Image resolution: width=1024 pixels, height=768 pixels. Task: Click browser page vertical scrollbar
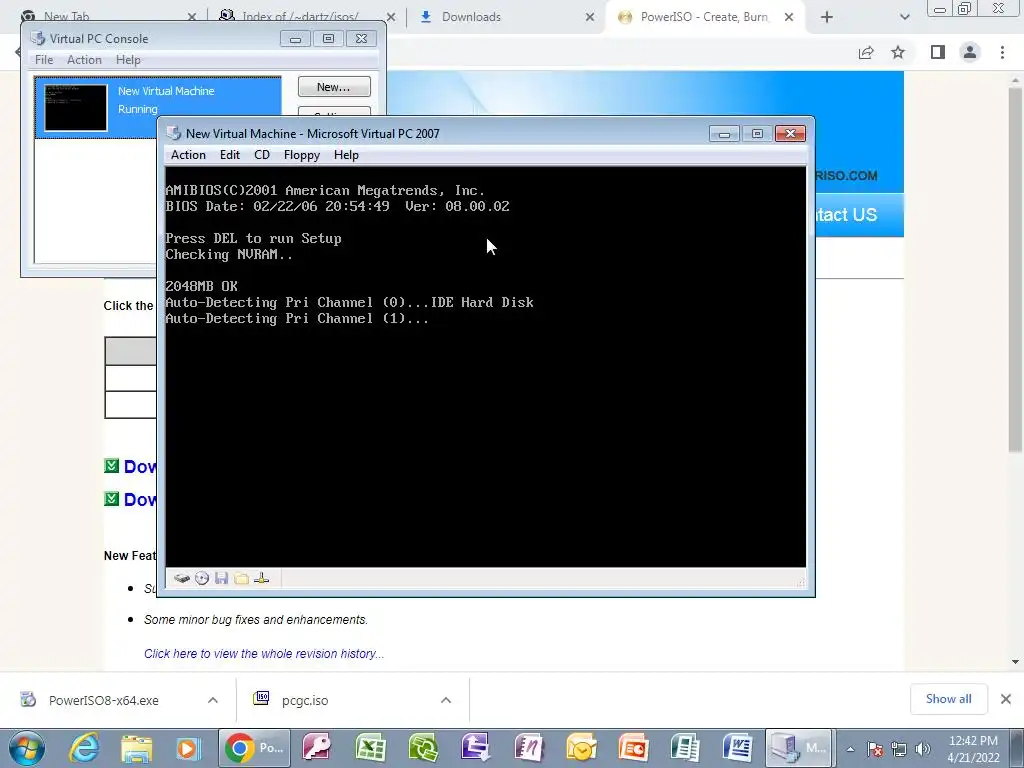tap(1015, 268)
